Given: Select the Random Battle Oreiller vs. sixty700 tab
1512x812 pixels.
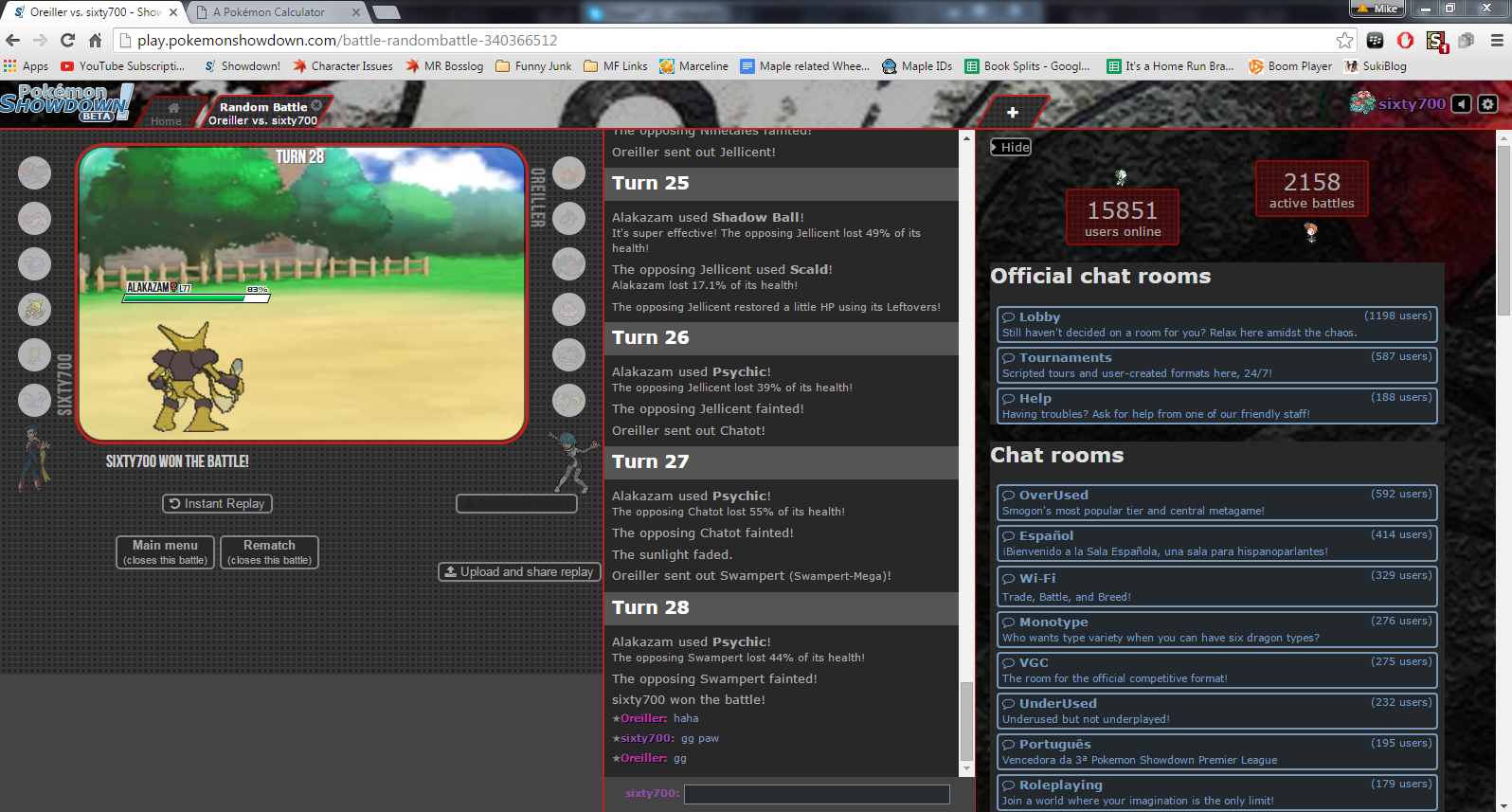Looking at the screenshot, I should pyautogui.click(x=262, y=113).
